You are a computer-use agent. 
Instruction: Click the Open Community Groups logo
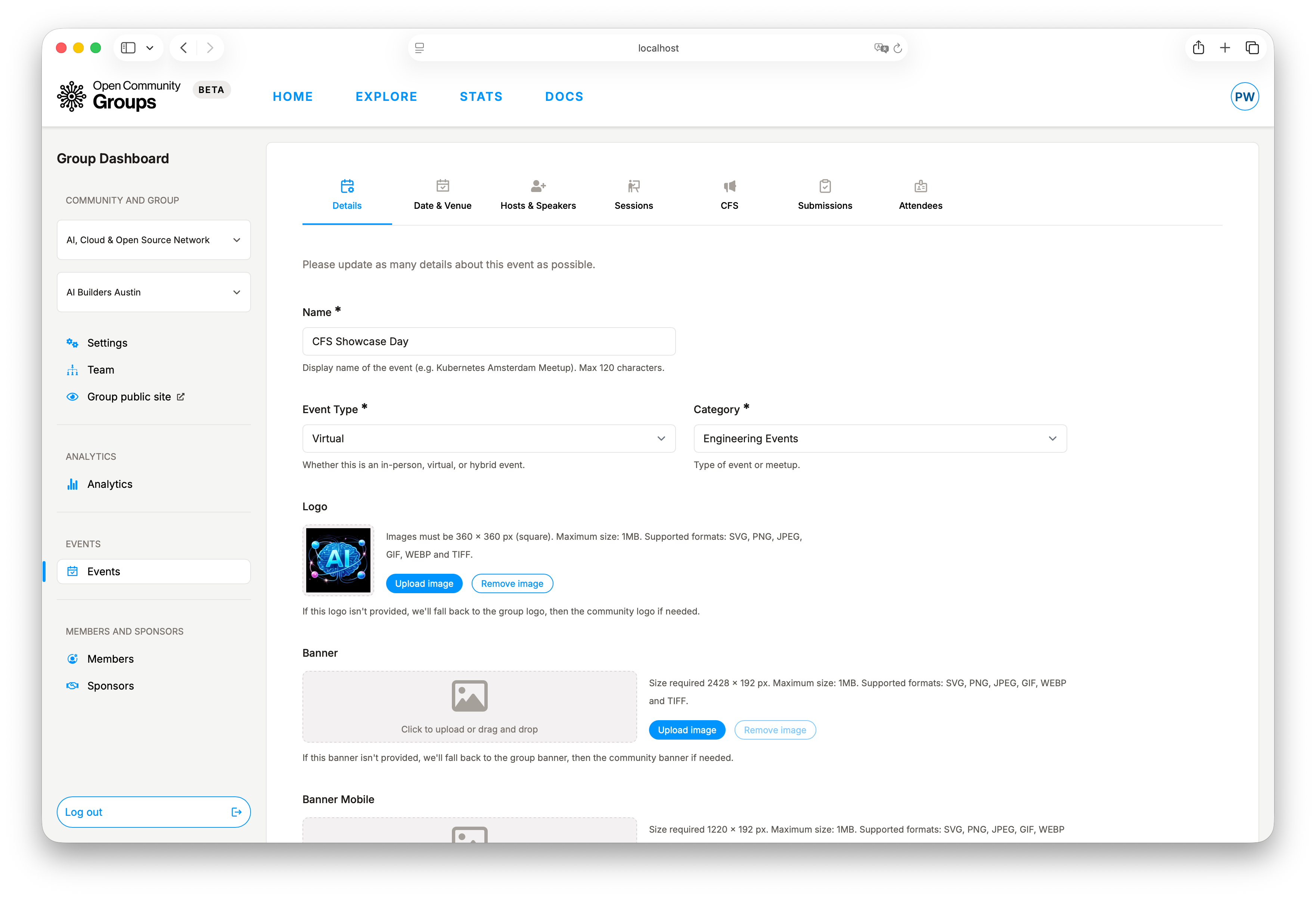coord(119,96)
